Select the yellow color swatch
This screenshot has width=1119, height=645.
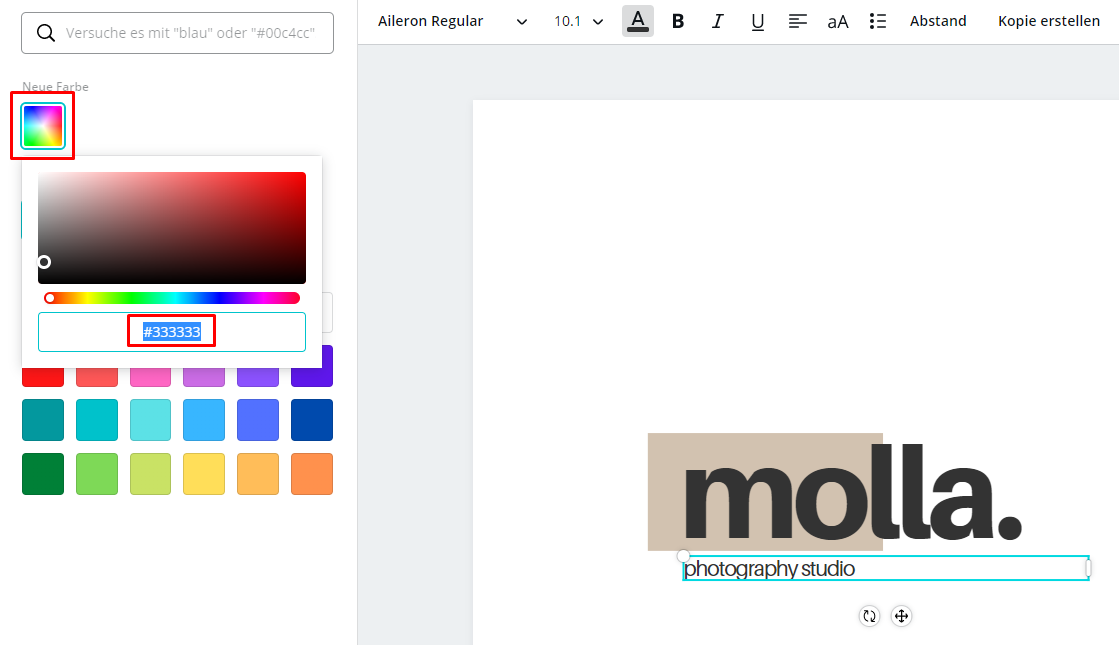[204, 474]
